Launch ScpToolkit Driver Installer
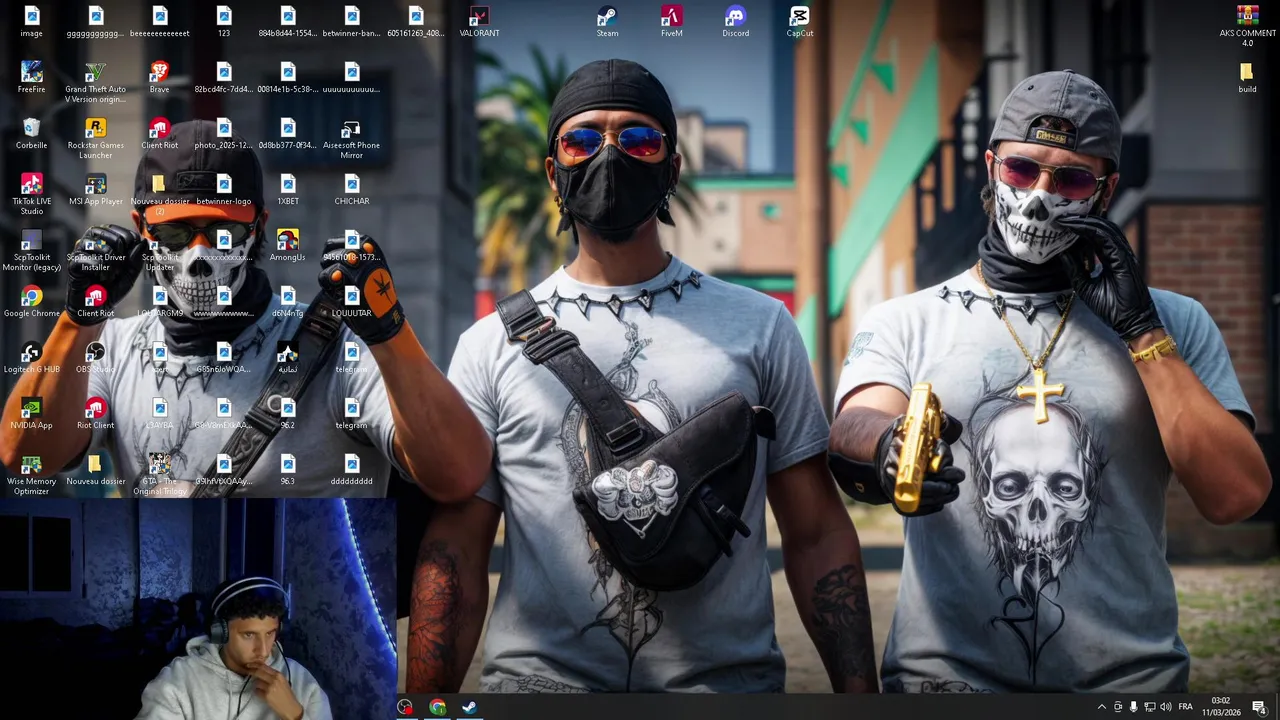The width and height of the screenshot is (1280, 720). 95,250
